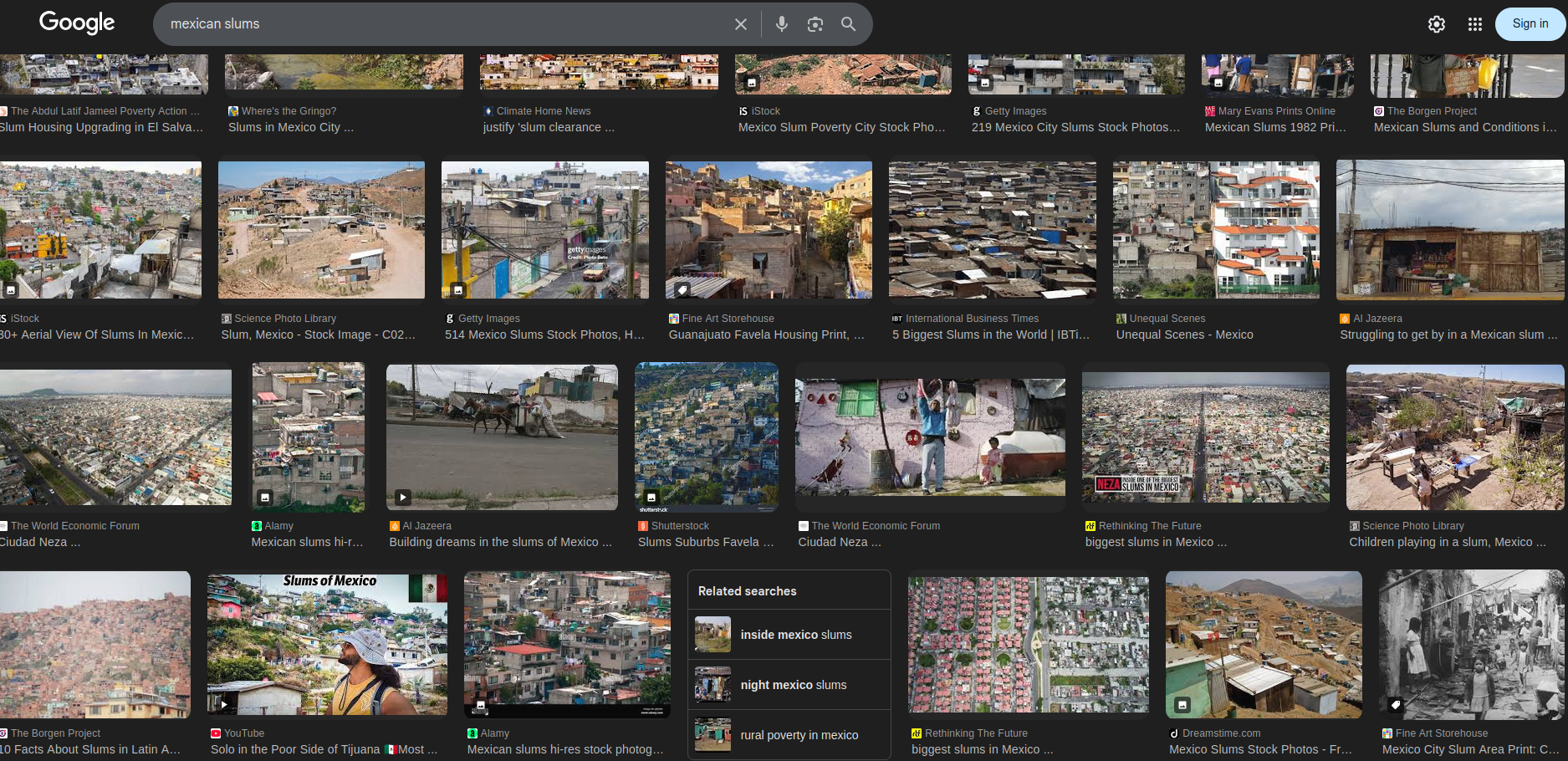1568x761 pixels.
Task: Open 'rural poverty in mexico' related search
Action: coord(789,735)
